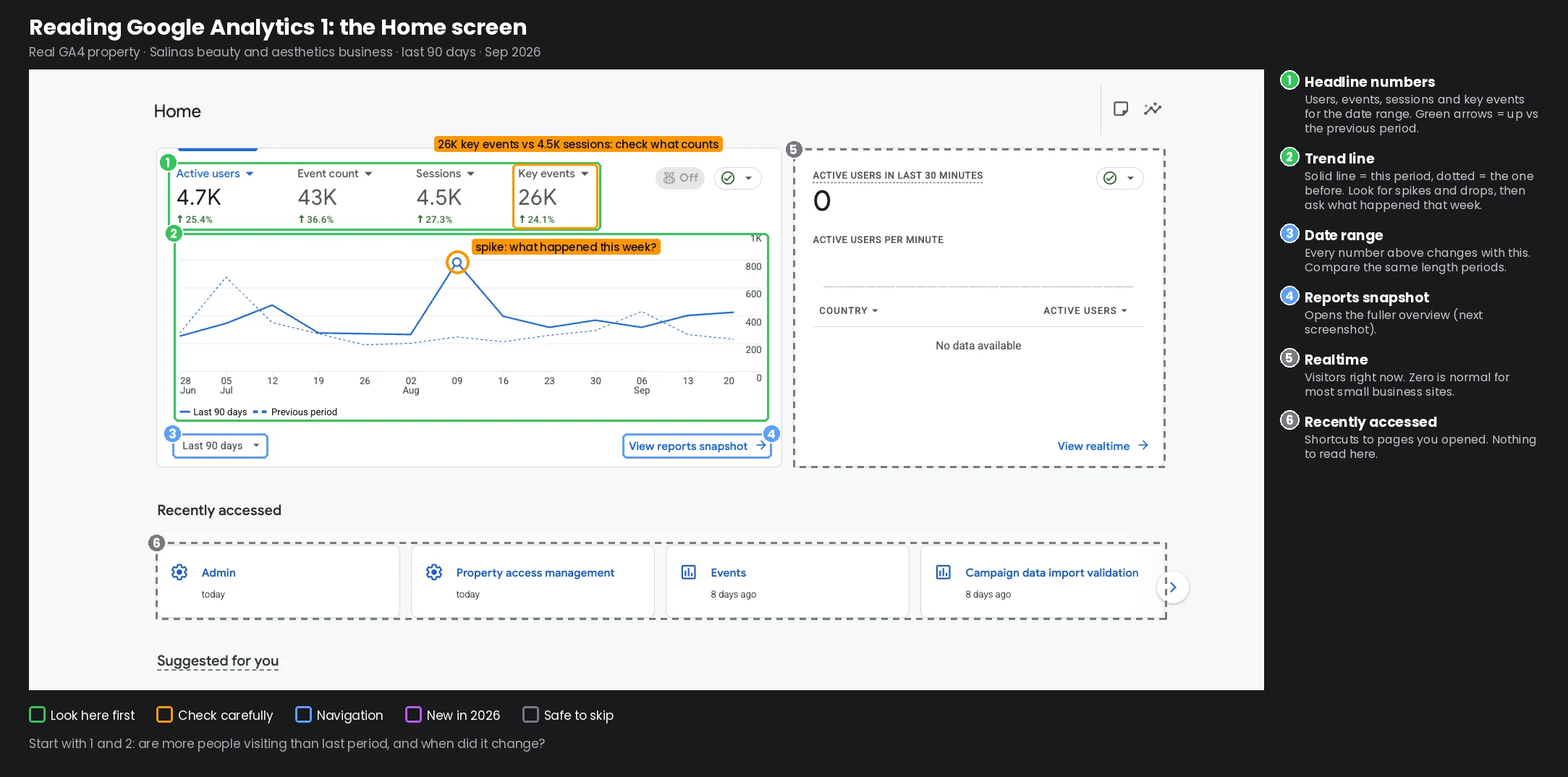The height and width of the screenshot is (777, 1568).
Task: Click the Events report chart icon
Action: (x=689, y=572)
